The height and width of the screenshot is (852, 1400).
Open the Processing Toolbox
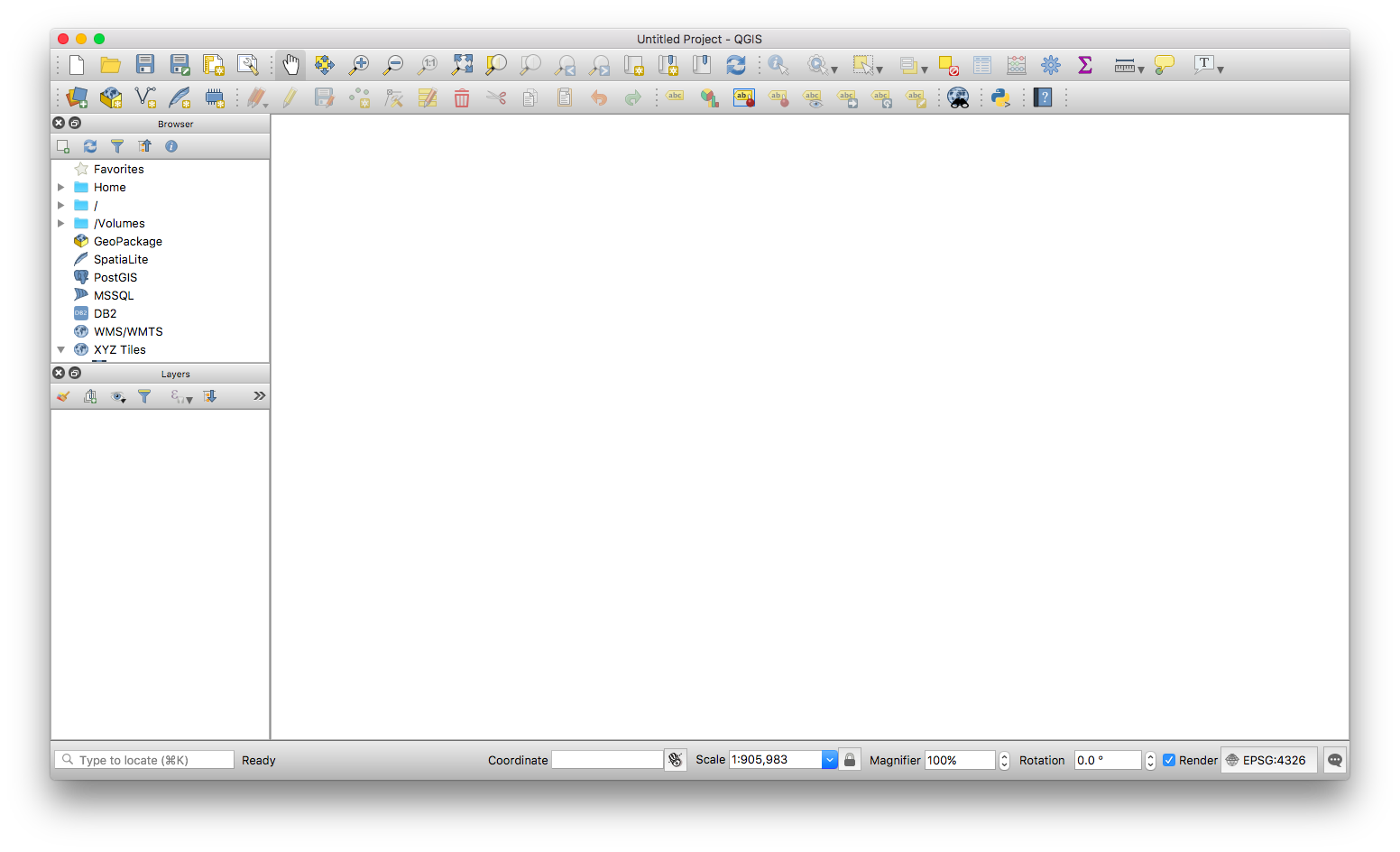coord(1051,64)
